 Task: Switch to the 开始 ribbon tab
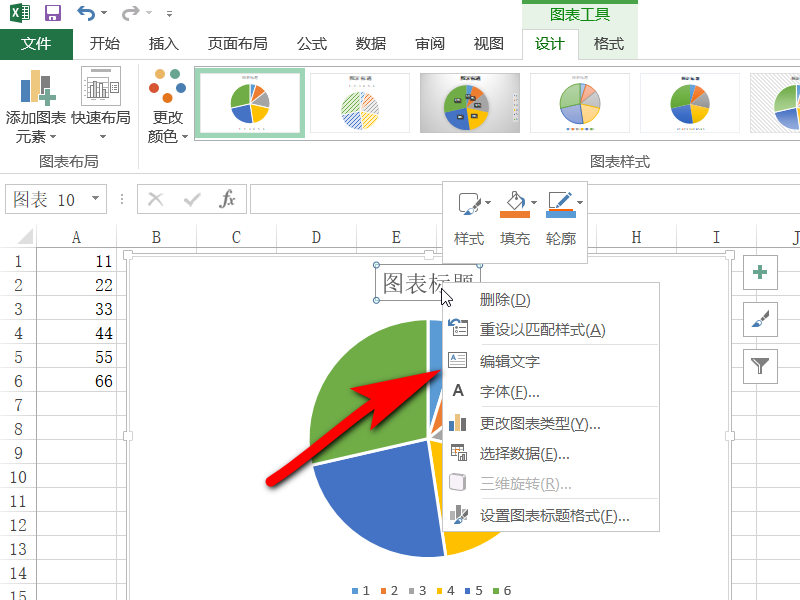105,44
